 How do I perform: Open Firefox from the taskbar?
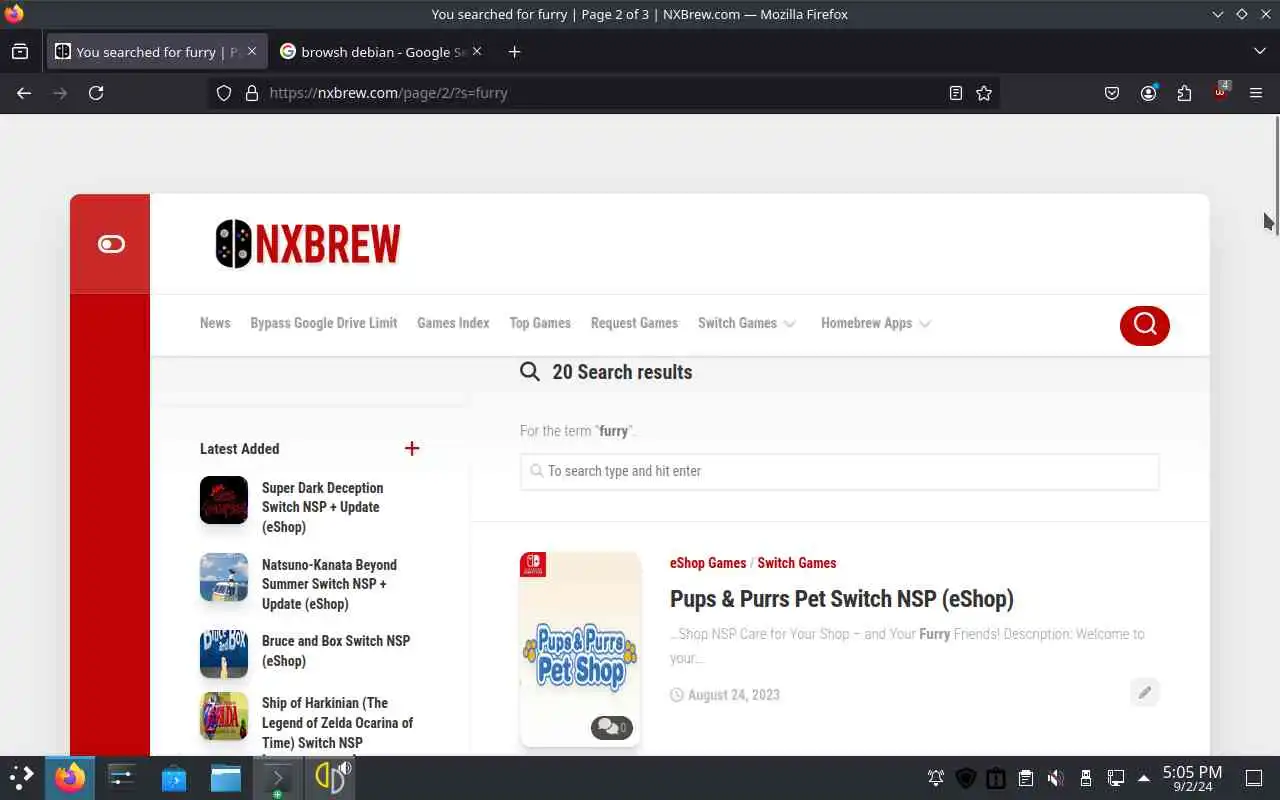click(70, 778)
